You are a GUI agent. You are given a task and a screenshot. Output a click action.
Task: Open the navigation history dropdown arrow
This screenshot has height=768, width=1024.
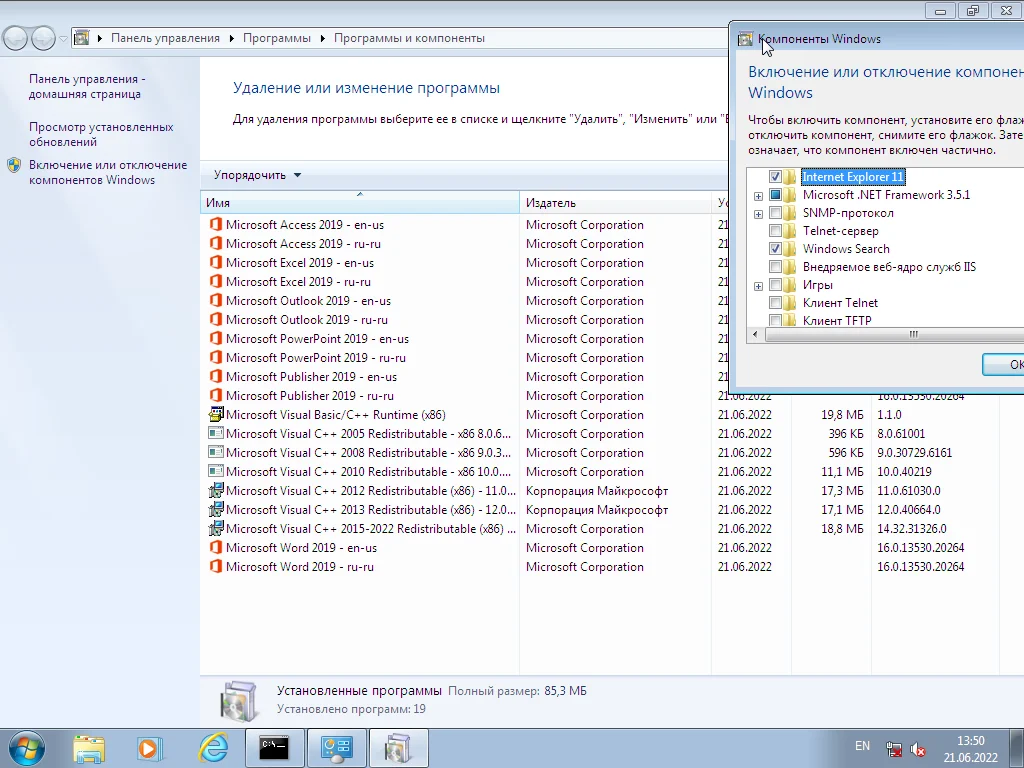63,39
